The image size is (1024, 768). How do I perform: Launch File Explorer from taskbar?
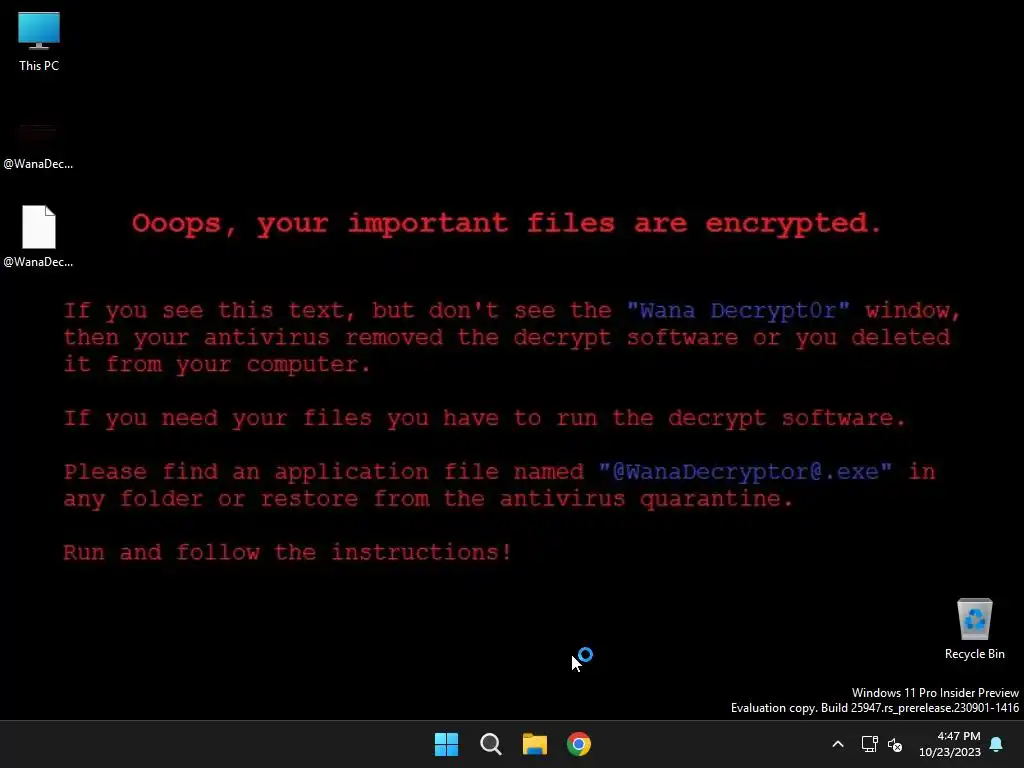coord(535,744)
